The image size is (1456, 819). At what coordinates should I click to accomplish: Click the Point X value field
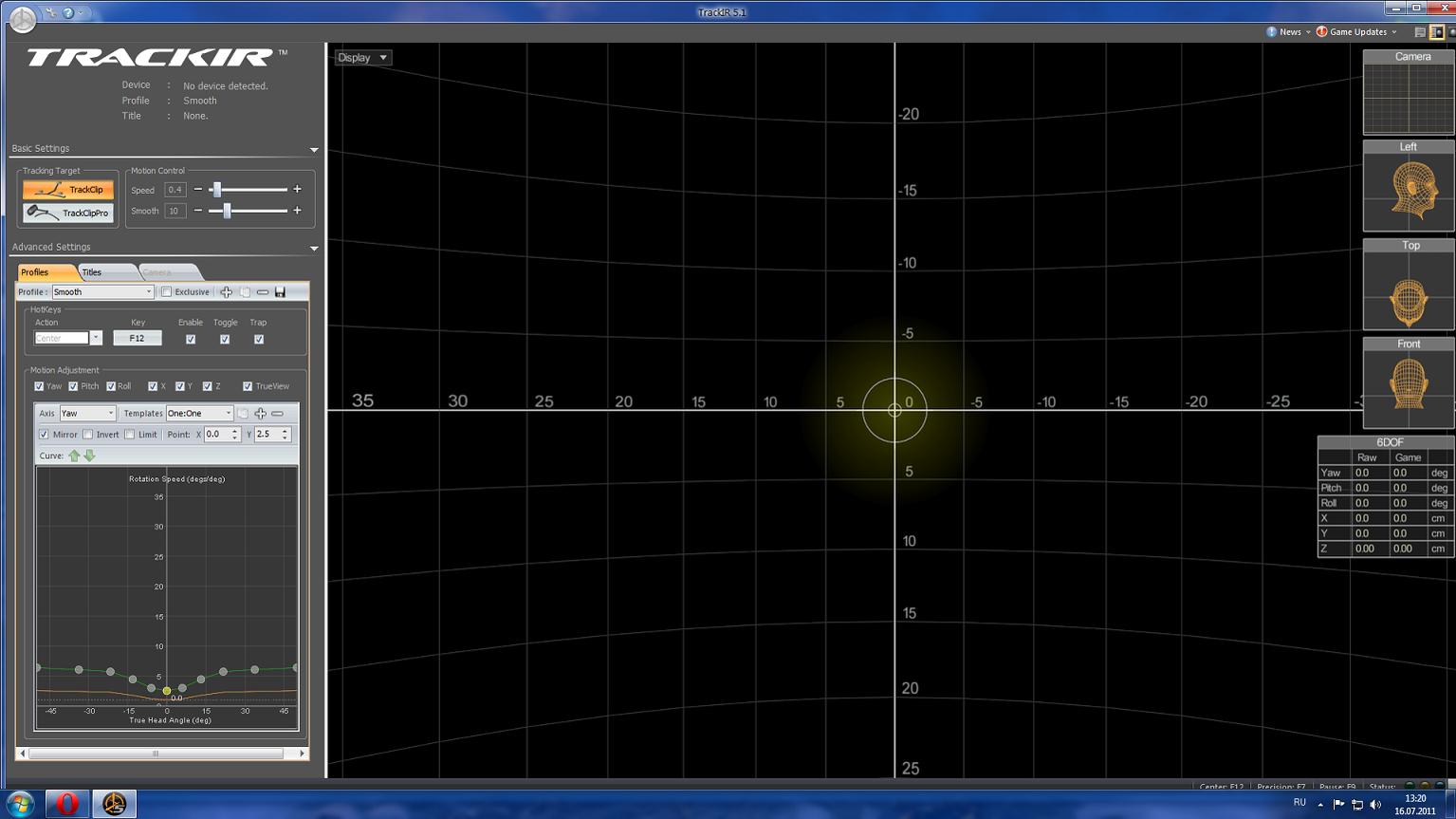tap(217, 435)
